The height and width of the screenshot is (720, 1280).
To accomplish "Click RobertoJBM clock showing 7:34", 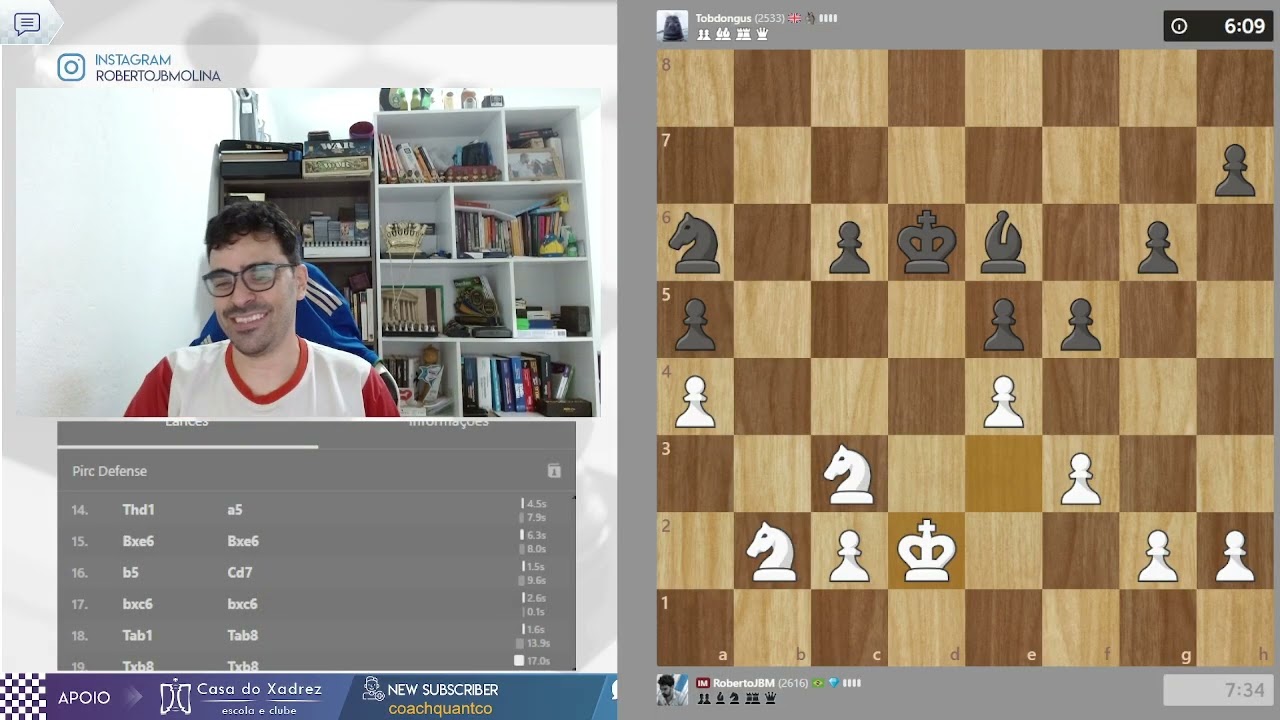I will 1218,690.
